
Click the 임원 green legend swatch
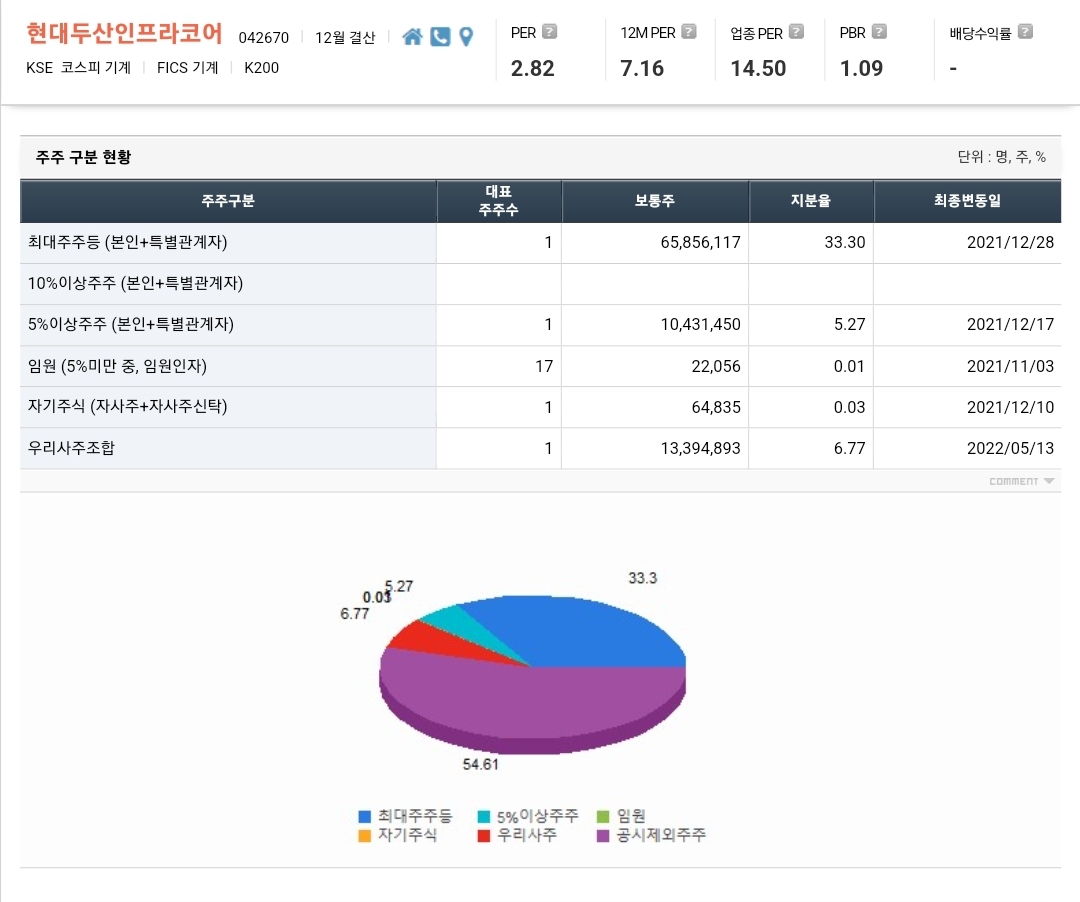603,817
